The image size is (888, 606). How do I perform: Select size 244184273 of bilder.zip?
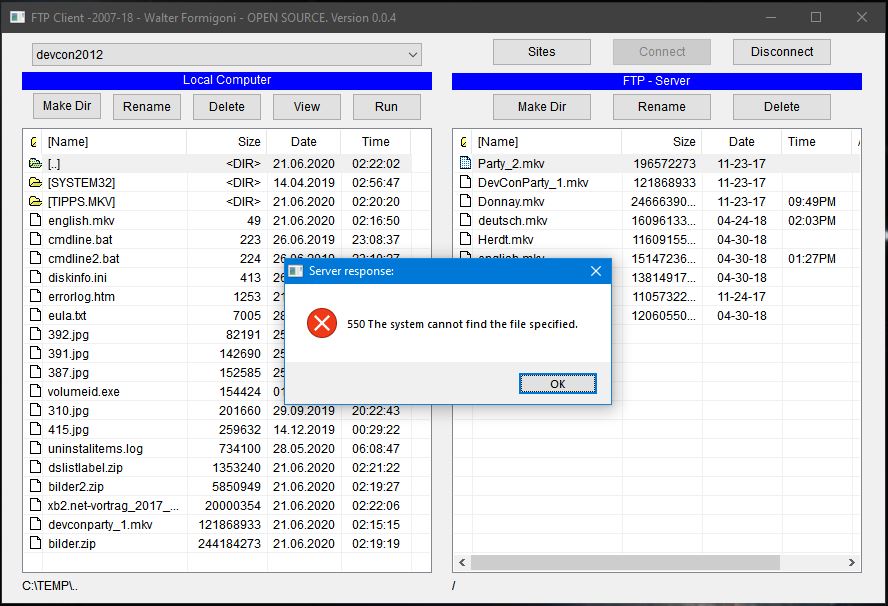point(229,543)
